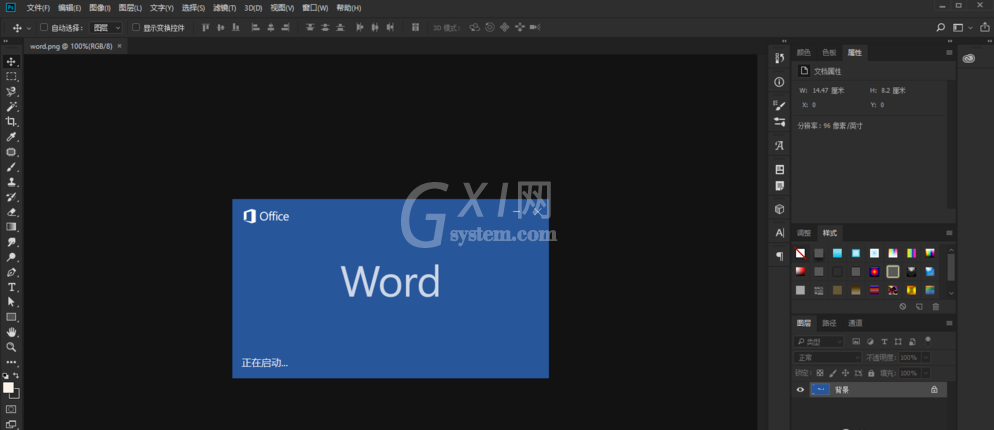Select the Brush tool in the left toolbar
The width and height of the screenshot is (994, 430).
tap(11, 167)
